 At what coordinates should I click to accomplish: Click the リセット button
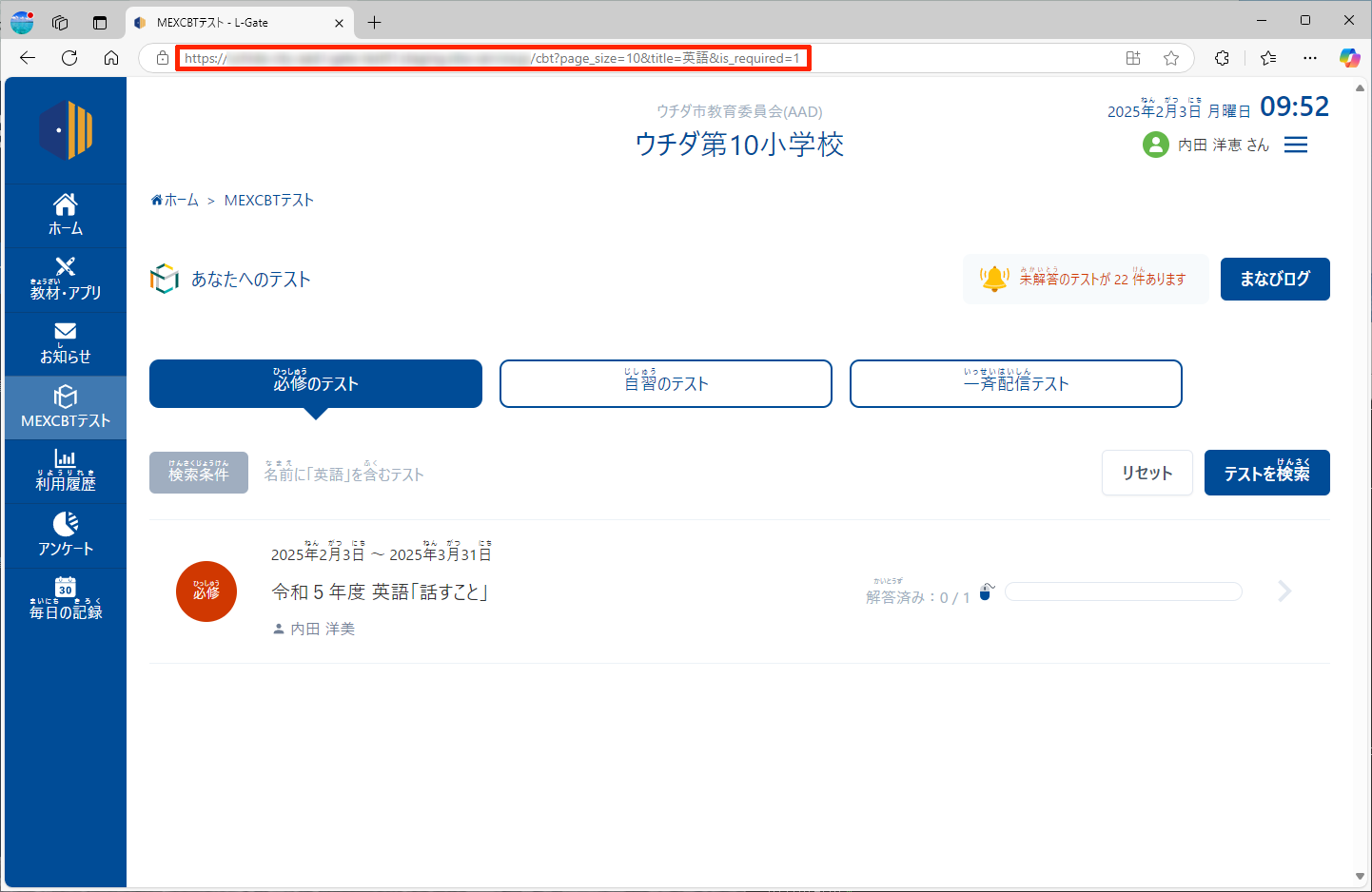click(x=1147, y=473)
